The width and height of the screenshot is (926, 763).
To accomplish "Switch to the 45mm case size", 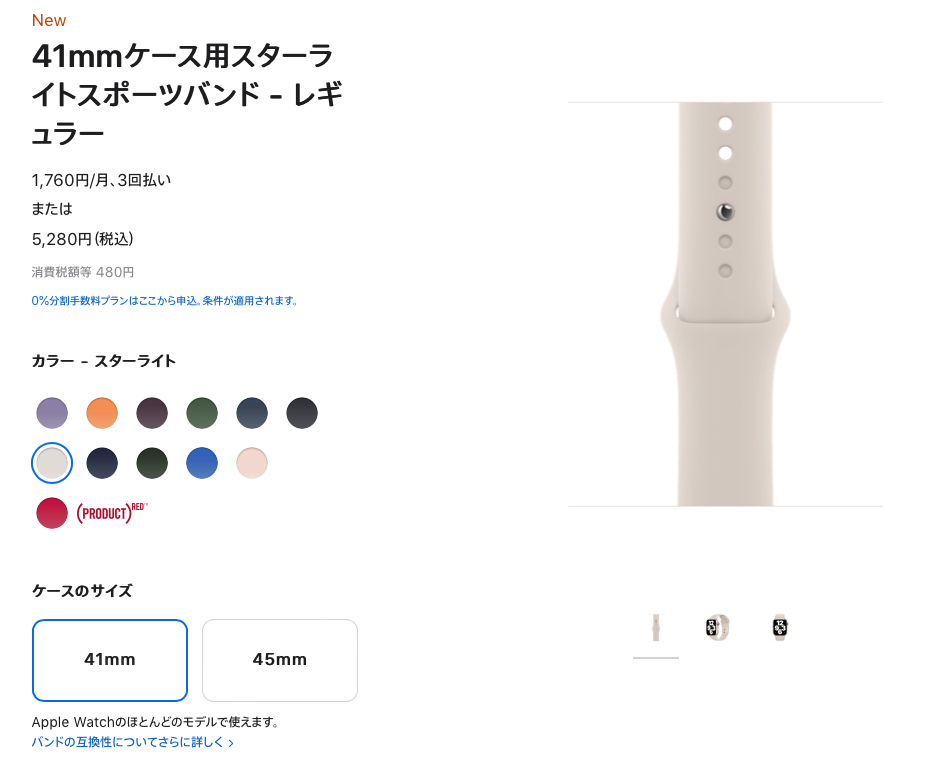I will pos(280,660).
